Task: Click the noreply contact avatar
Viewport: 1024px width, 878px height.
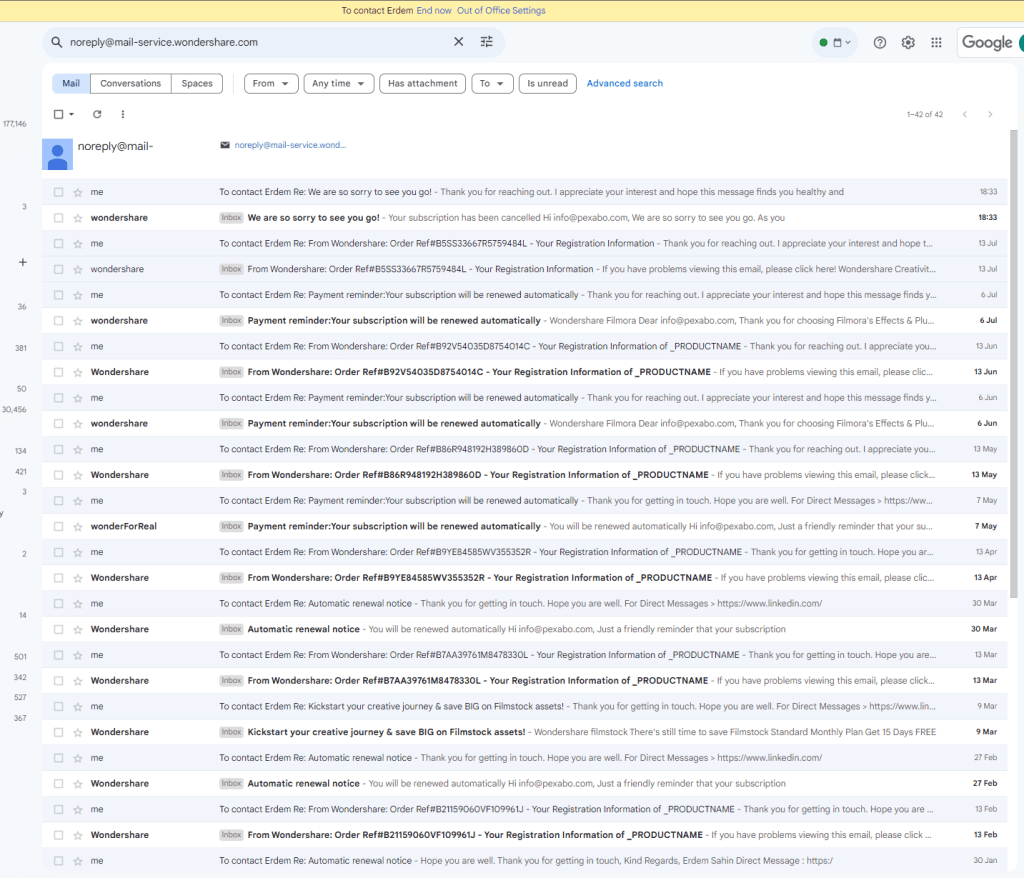Action: pos(57,154)
